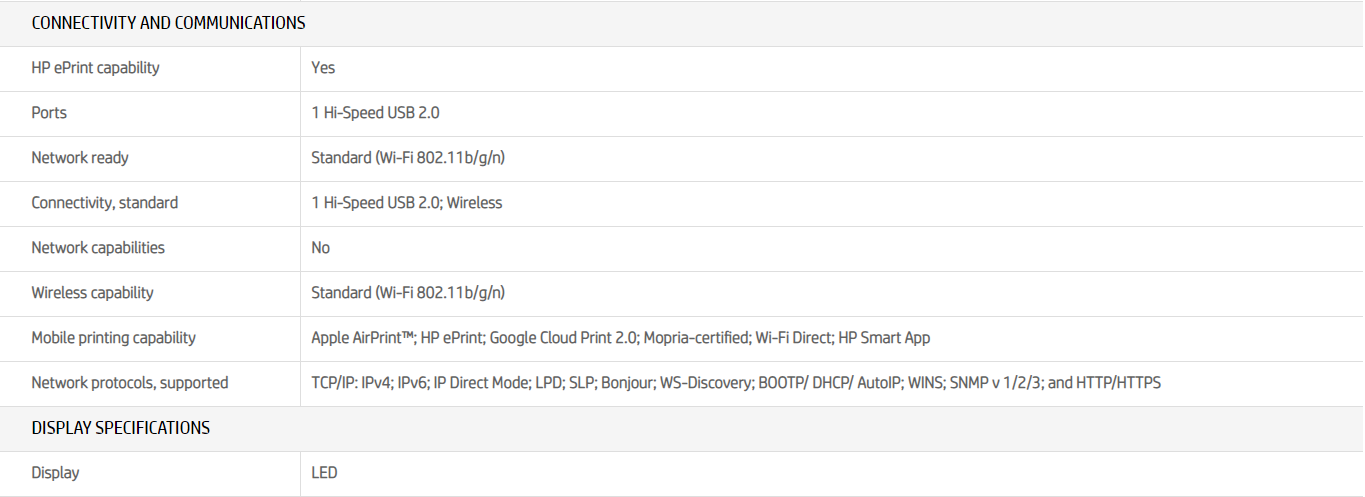
Task: Select the Display row label
Action: 55,473
